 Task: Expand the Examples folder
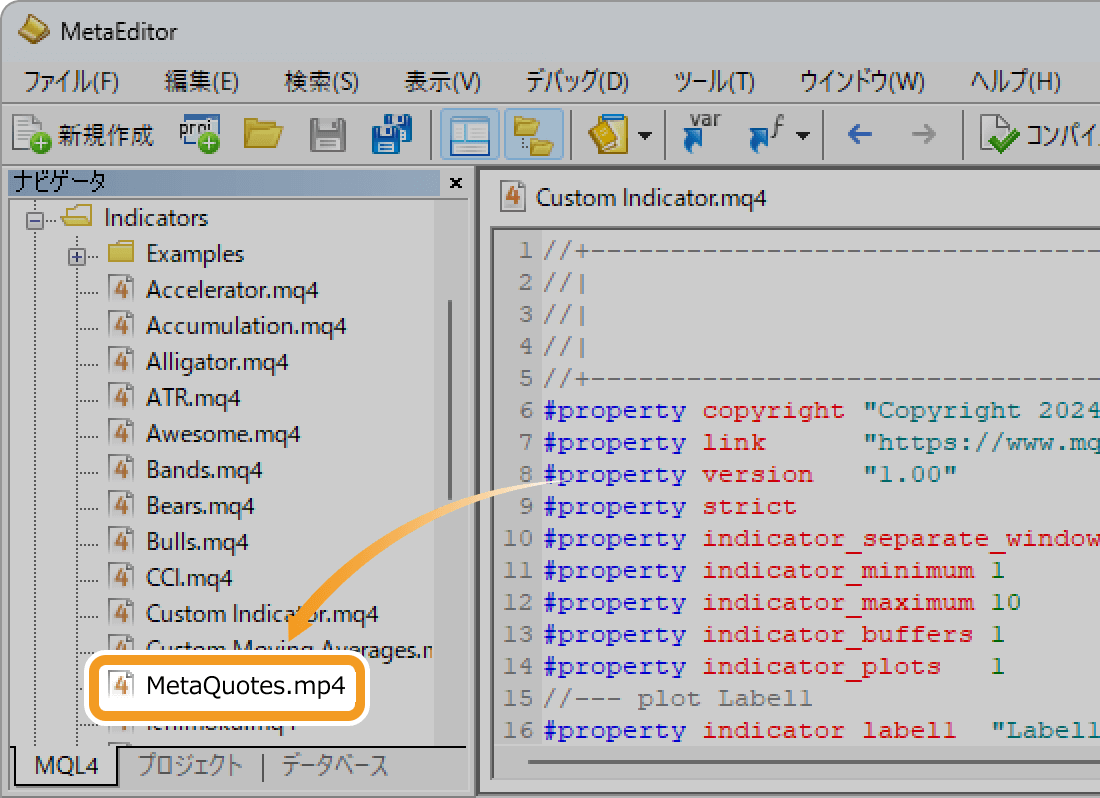coord(76,257)
